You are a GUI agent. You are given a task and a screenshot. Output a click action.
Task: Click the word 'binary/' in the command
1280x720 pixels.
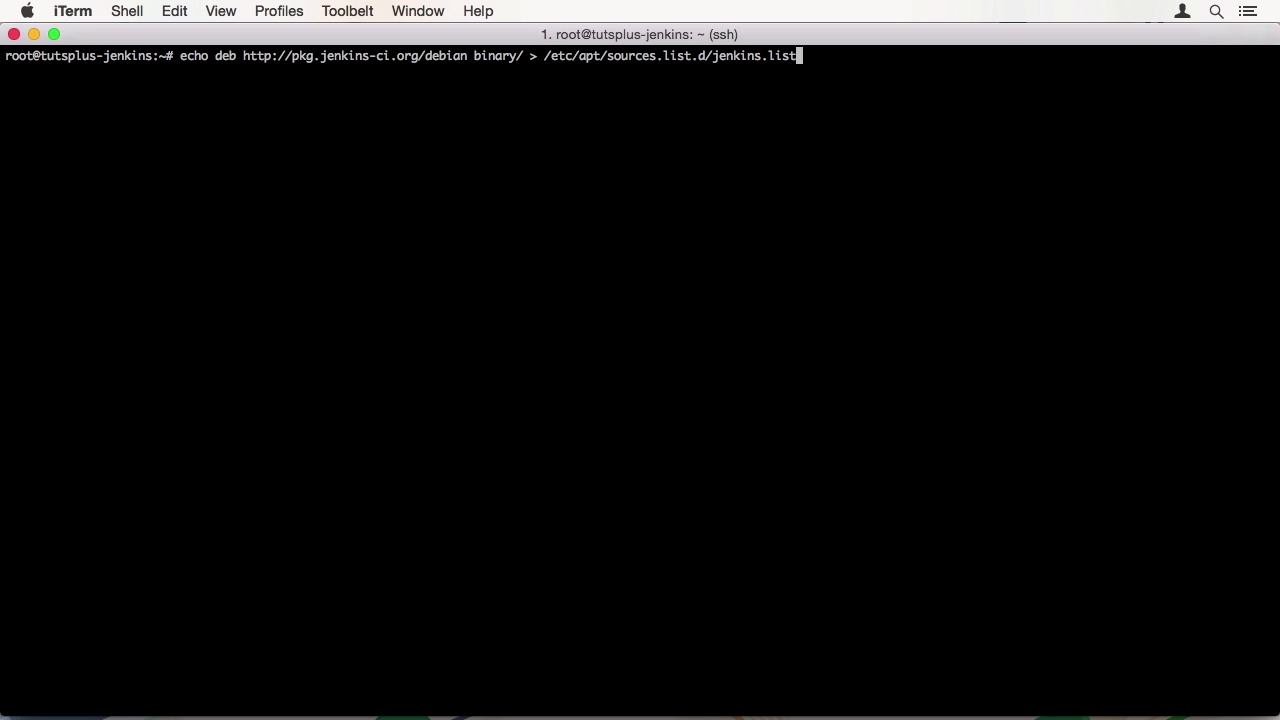[x=498, y=56]
